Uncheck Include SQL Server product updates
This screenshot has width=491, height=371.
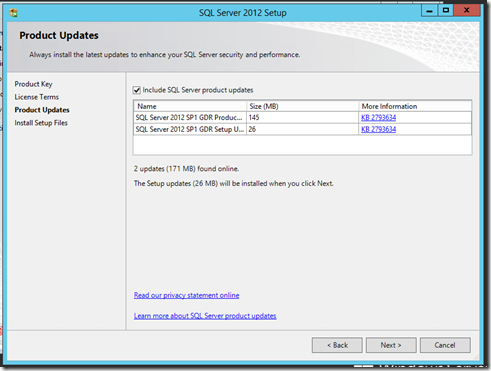137,90
